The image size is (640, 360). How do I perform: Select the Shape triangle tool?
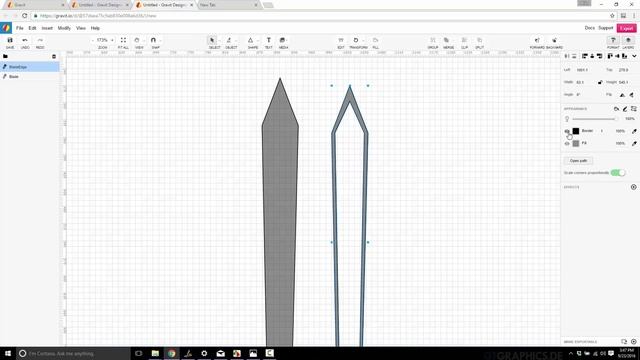click(x=250, y=40)
